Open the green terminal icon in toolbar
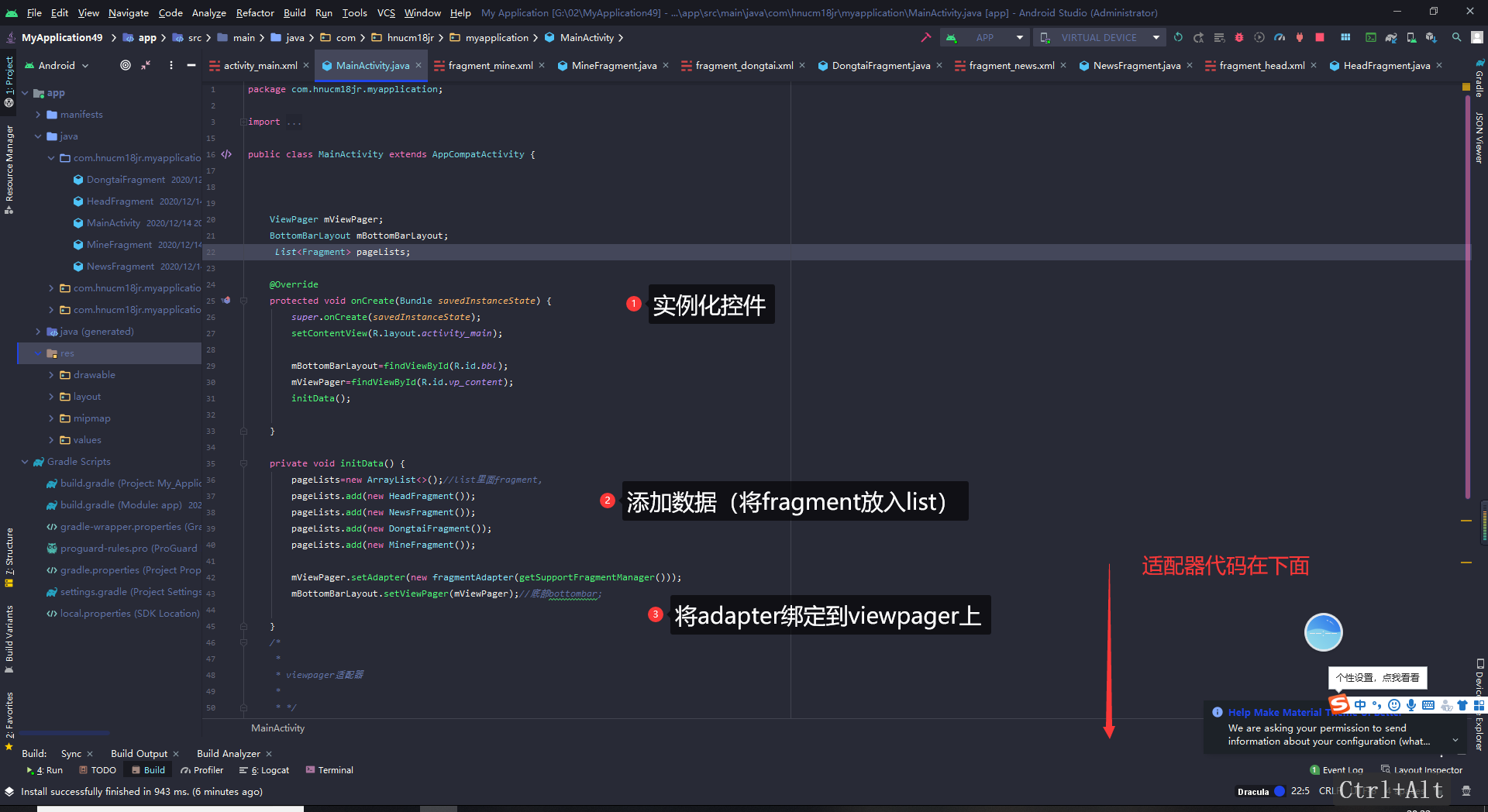This screenshot has height=812, width=1488. (x=1371, y=37)
